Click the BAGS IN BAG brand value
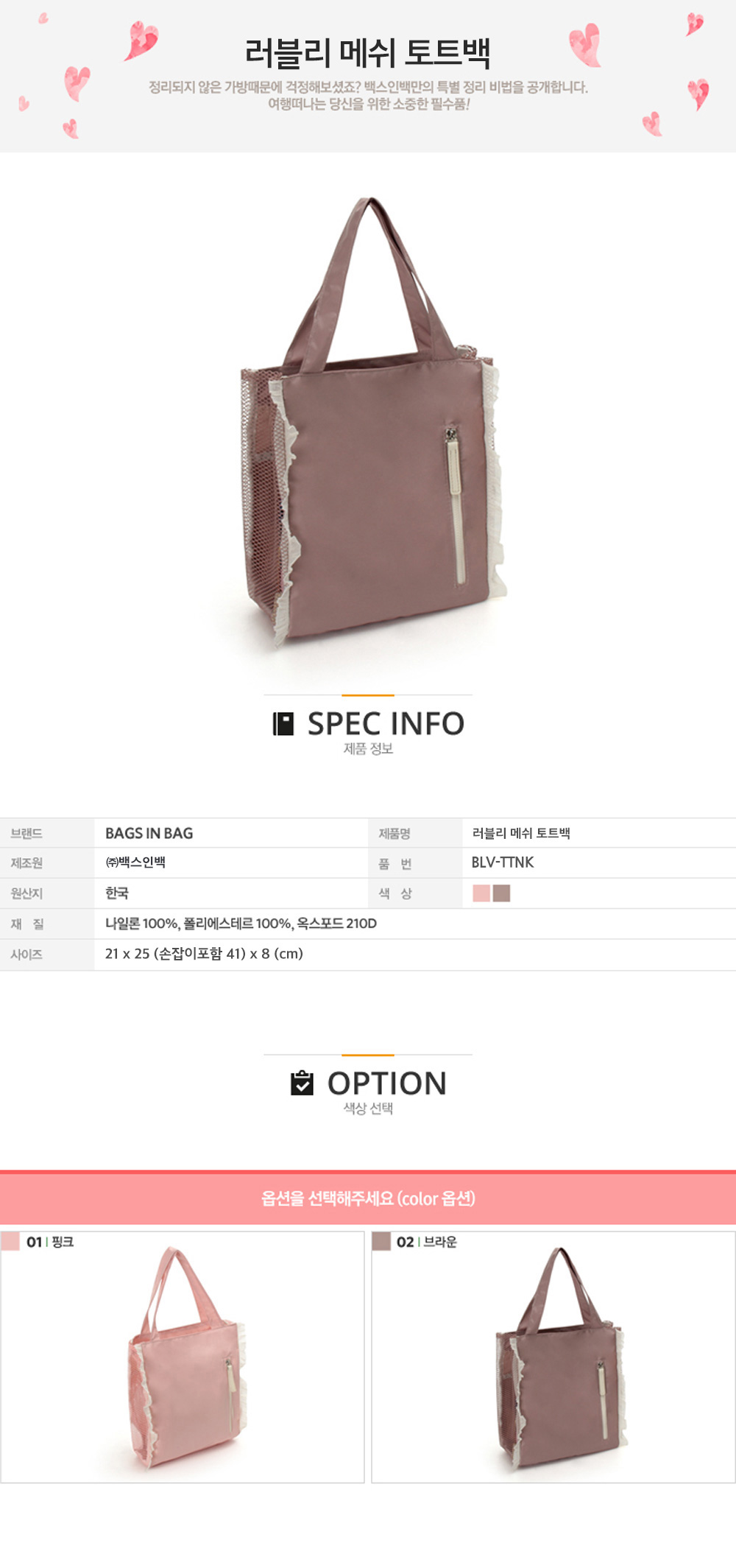Screen dimensions: 736x1568 [x=149, y=833]
